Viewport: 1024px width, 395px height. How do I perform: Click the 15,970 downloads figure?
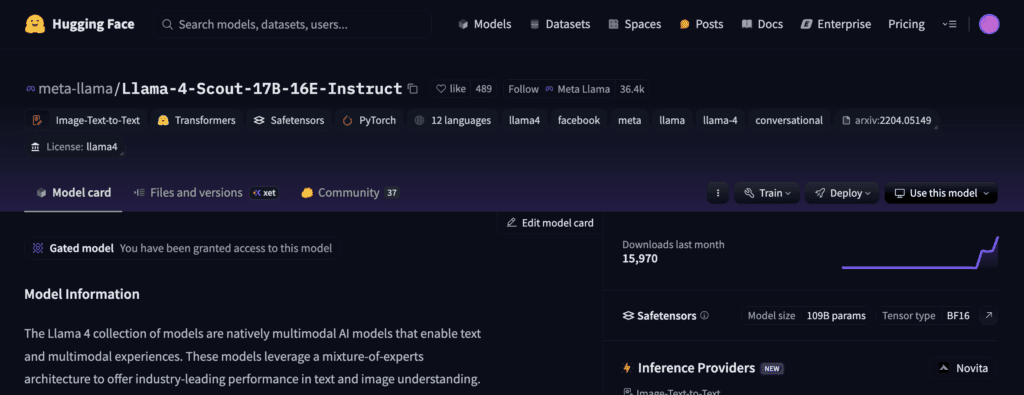(640, 259)
